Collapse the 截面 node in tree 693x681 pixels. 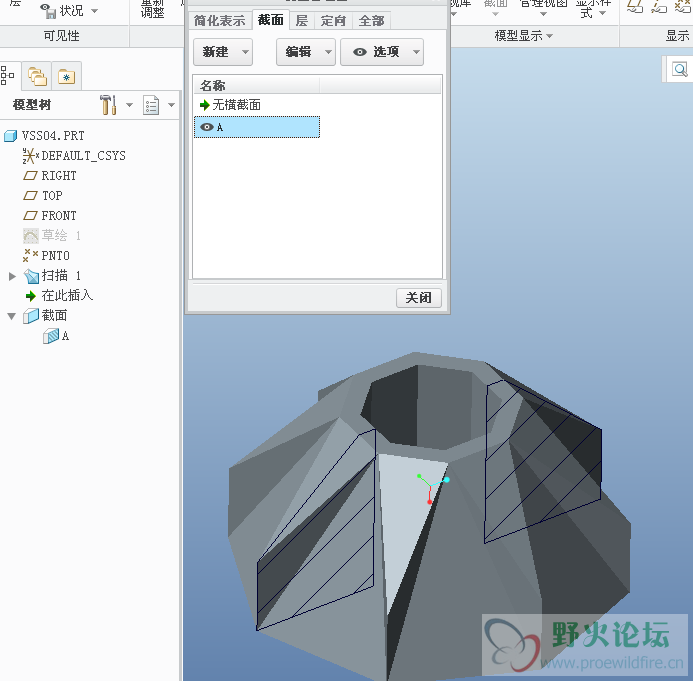click(x=12, y=316)
